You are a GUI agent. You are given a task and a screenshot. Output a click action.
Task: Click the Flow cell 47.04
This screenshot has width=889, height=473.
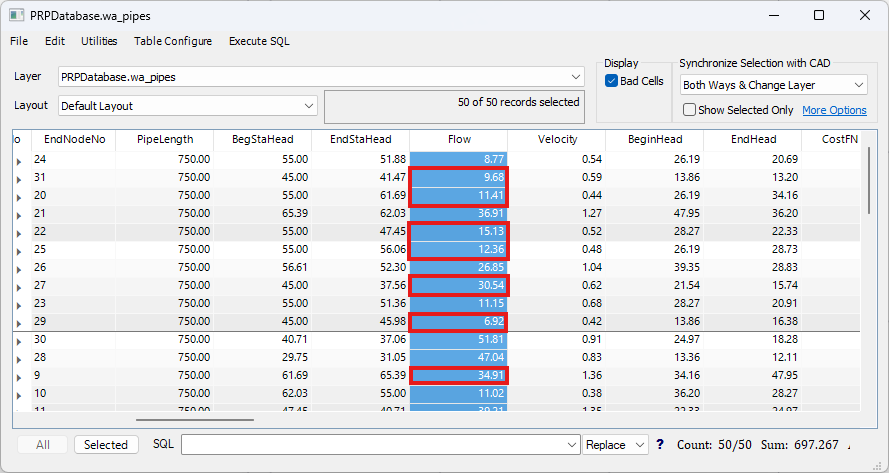(x=459, y=357)
